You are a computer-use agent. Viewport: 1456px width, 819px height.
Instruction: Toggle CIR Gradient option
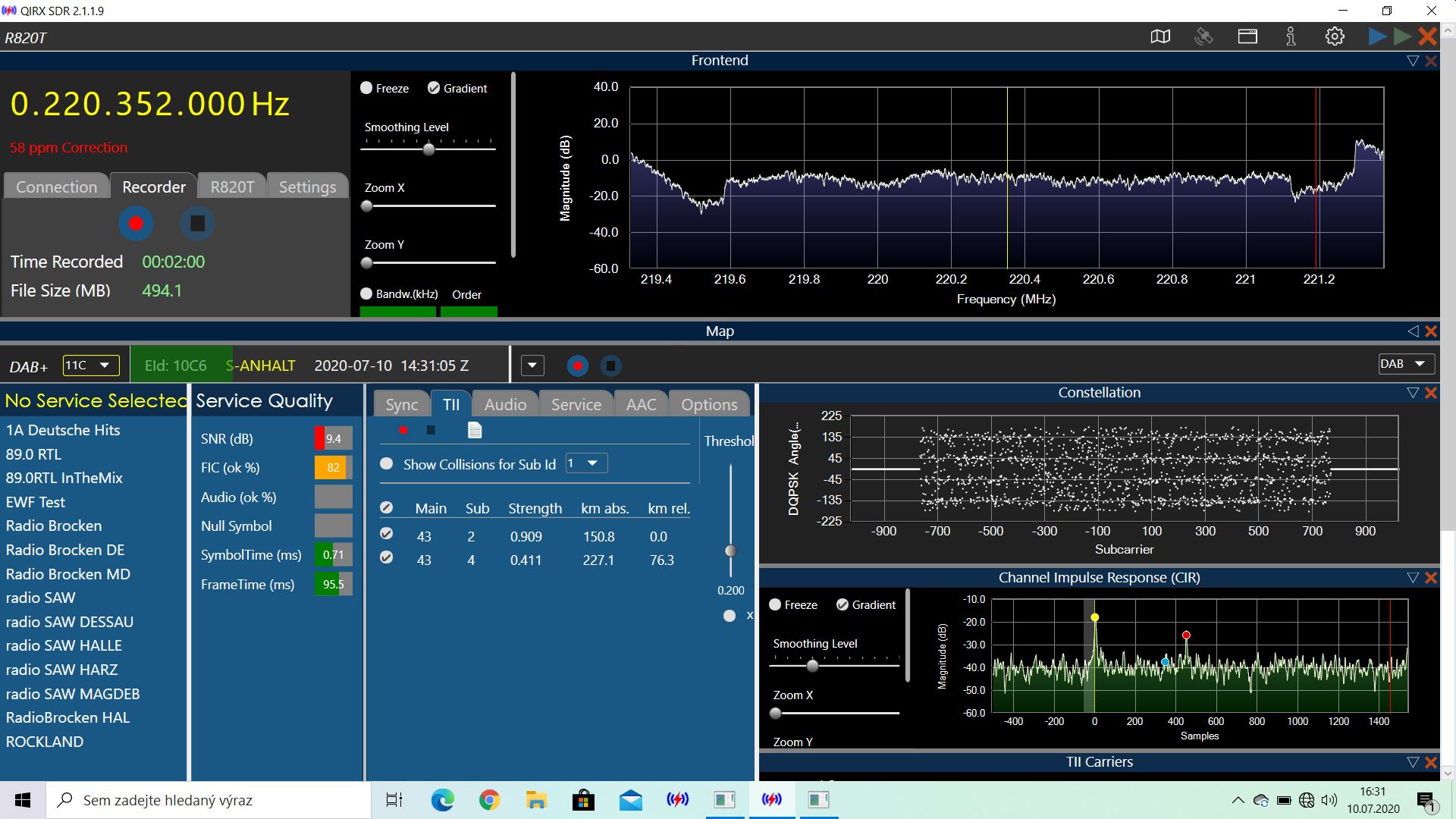[x=843, y=604]
